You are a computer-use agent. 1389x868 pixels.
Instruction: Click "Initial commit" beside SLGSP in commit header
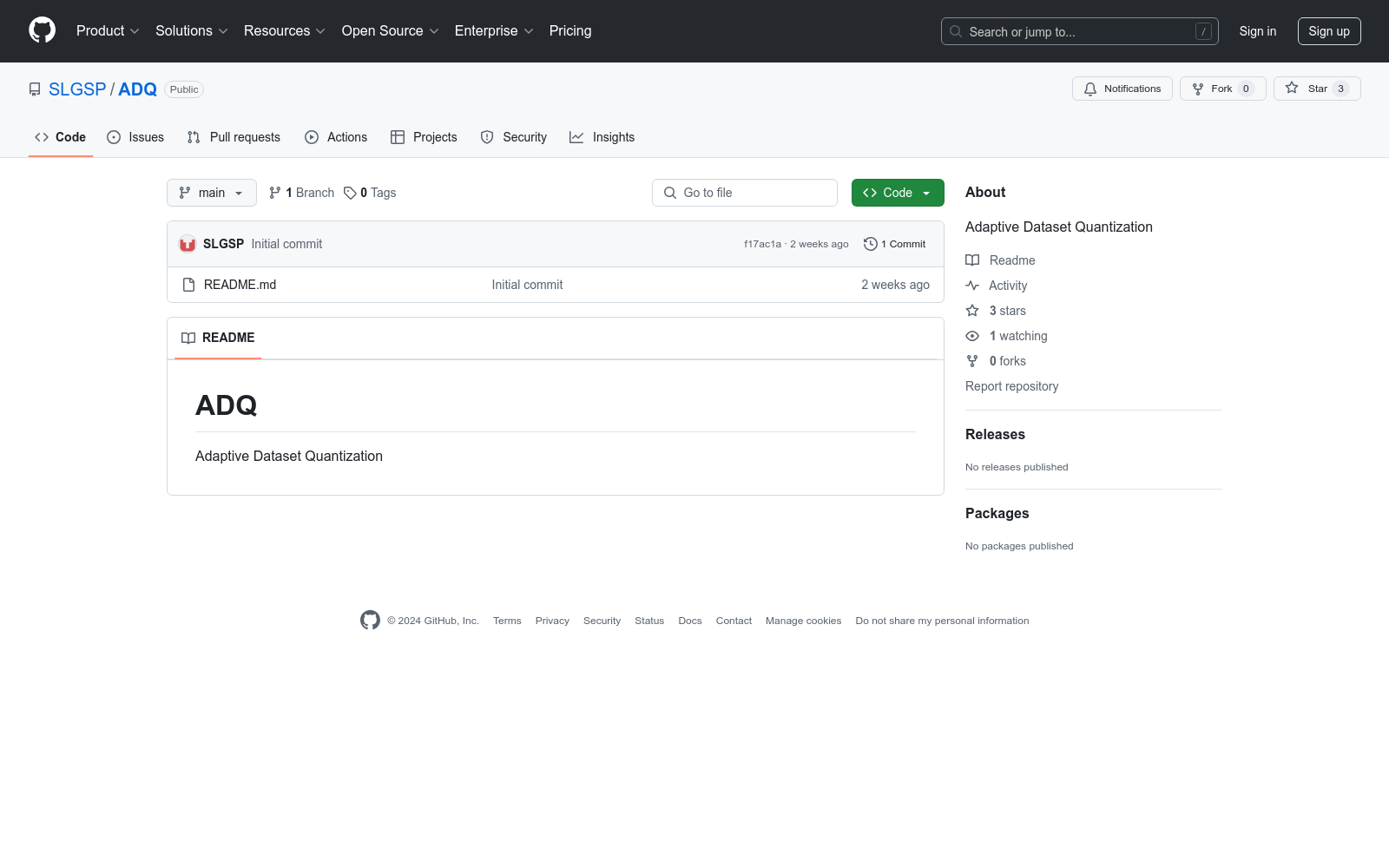click(x=286, y=244)
